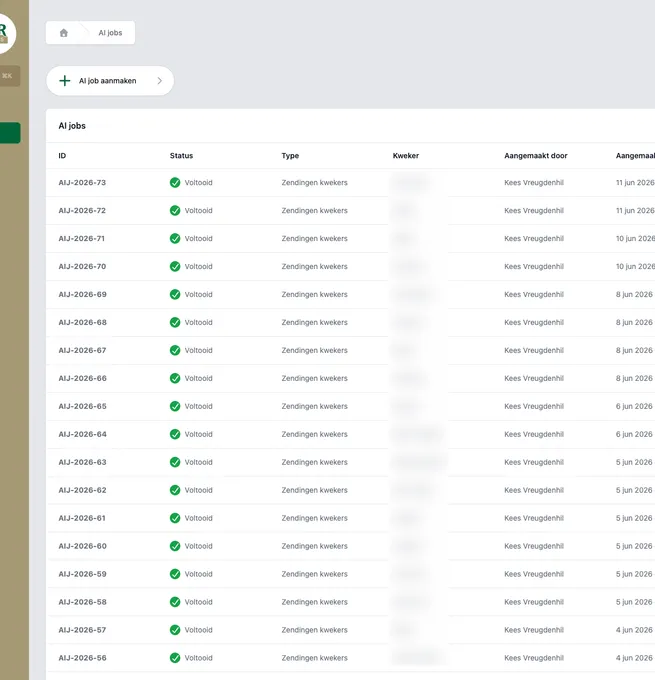Open job AIJ-2026-62
The image size is (655, 680).
[82, 490]
